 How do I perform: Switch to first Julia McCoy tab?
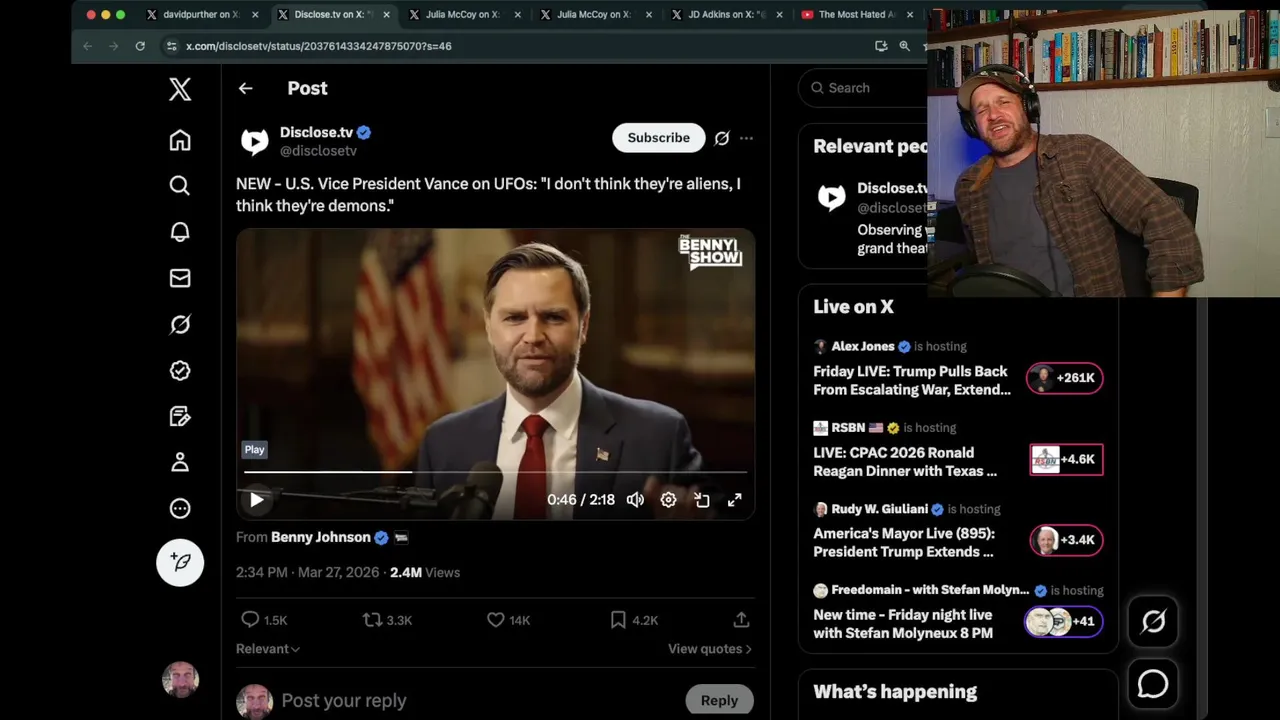point(463,15)
